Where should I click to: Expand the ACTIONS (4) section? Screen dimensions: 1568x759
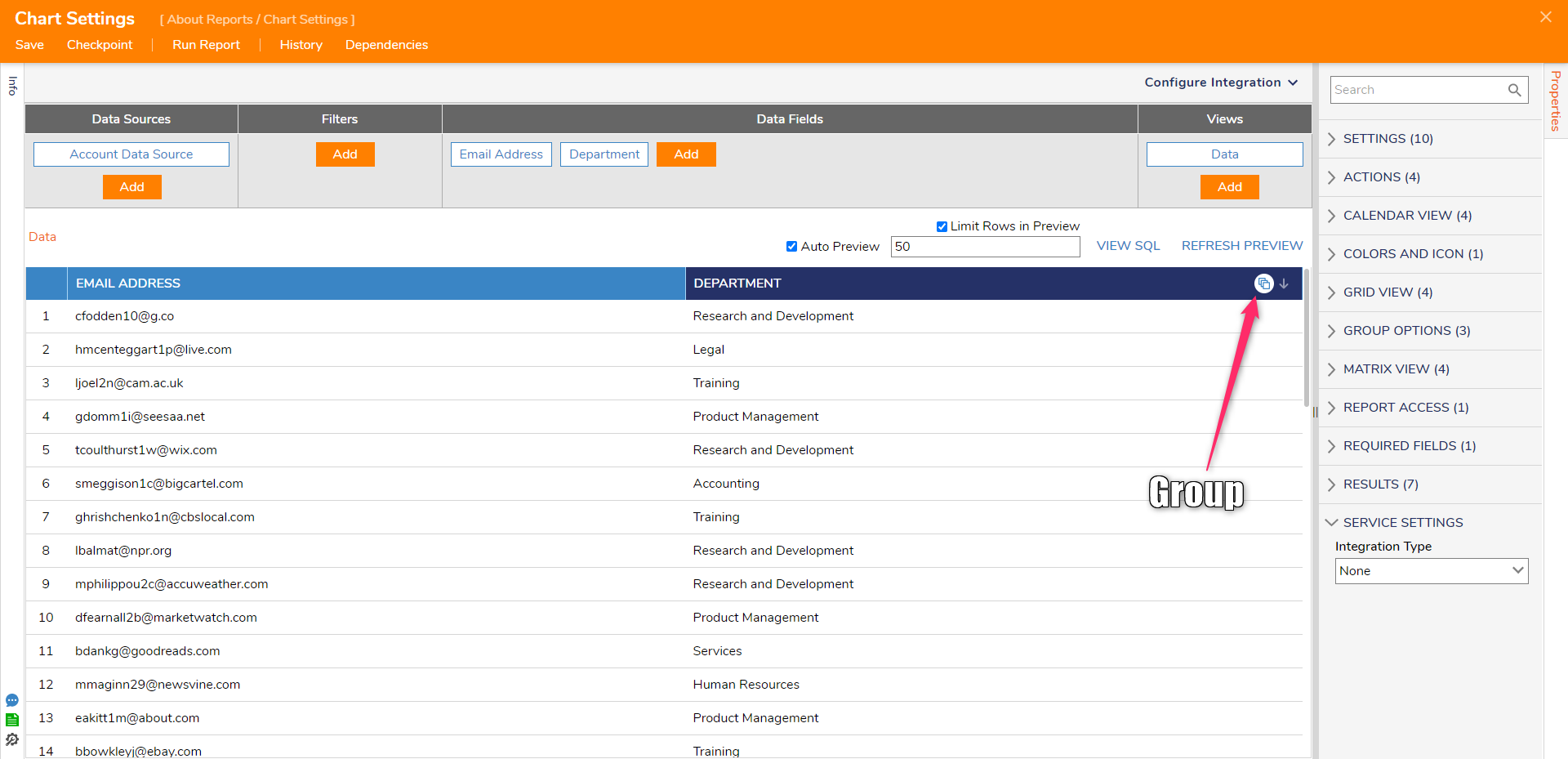coord(1430,177)
